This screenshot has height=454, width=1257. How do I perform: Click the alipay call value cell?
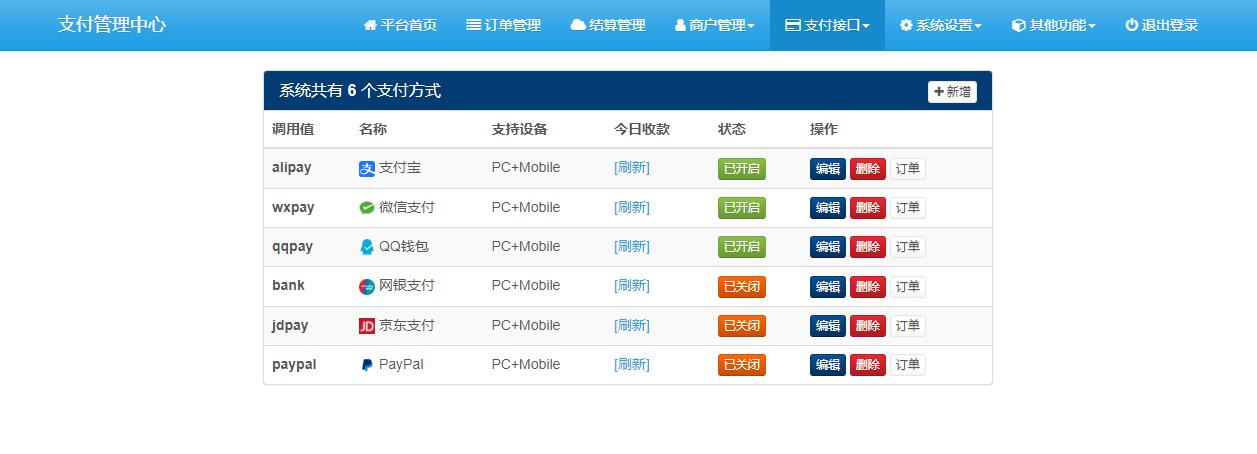click(x=292, y=168)
